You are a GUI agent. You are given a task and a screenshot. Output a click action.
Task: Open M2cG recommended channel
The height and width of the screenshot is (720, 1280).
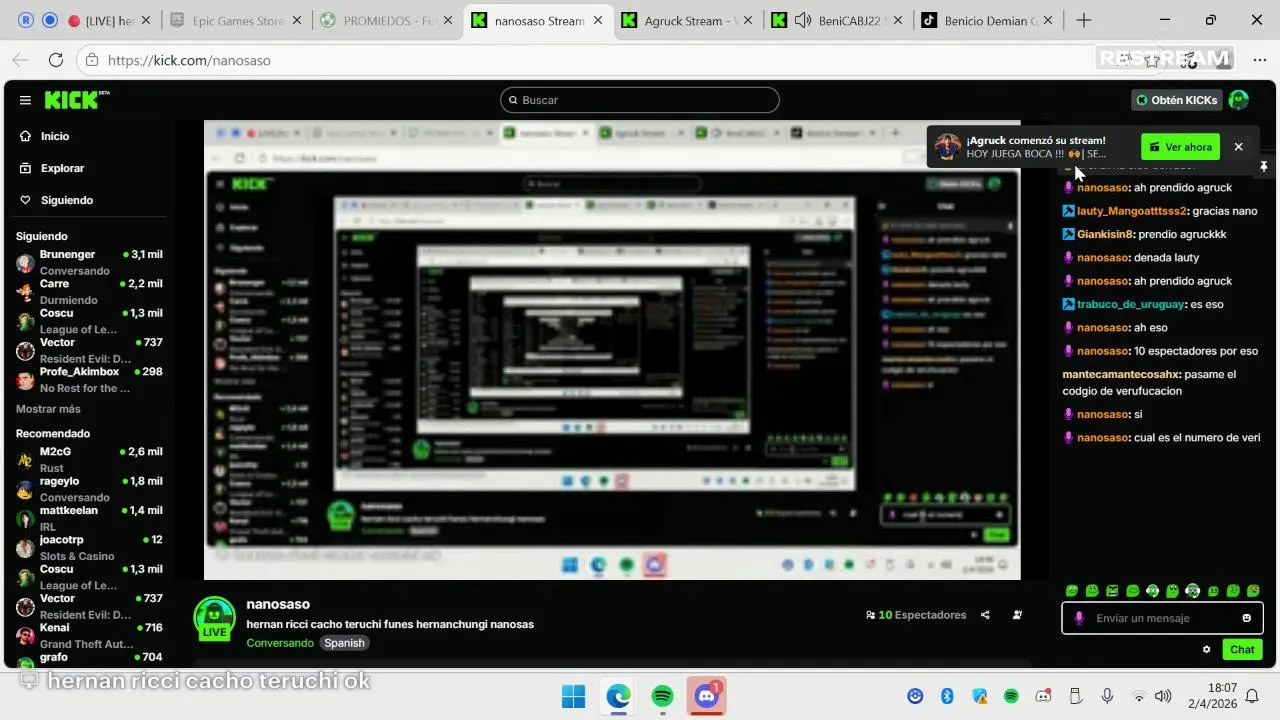click(x=90, y=459)
